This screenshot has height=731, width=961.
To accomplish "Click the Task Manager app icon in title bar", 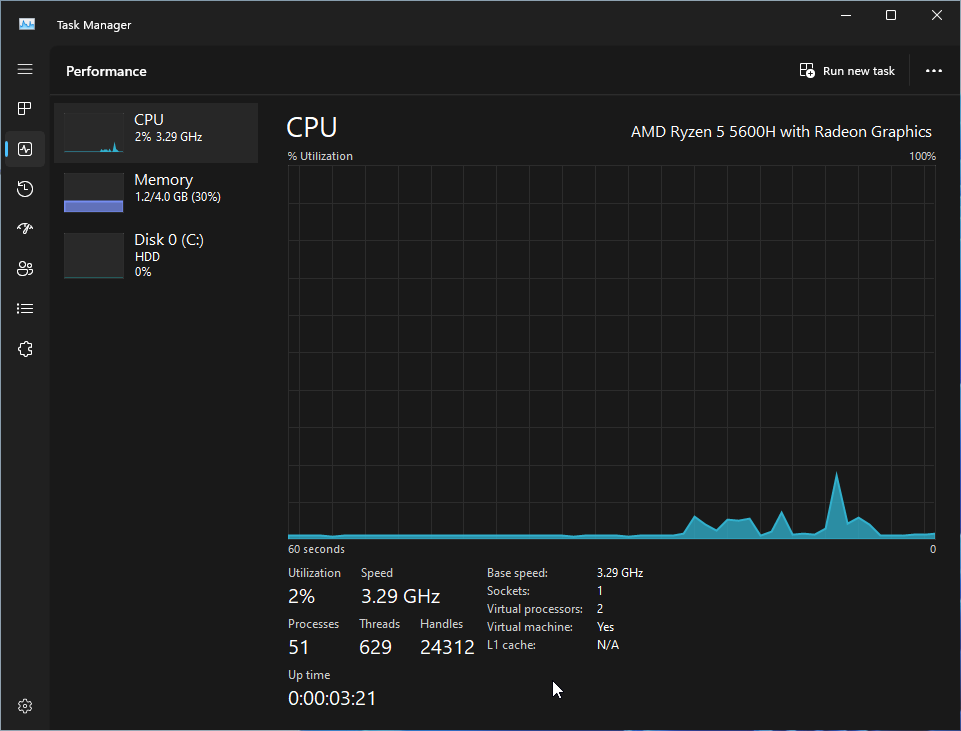I will point(27,25).
